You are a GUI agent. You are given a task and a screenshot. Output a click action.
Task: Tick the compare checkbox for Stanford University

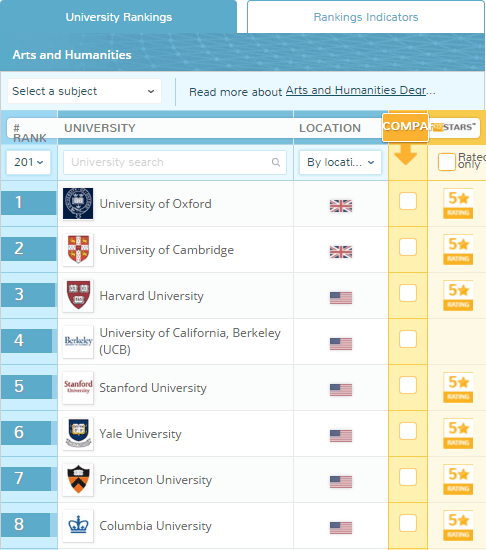[x=408, y=385]
